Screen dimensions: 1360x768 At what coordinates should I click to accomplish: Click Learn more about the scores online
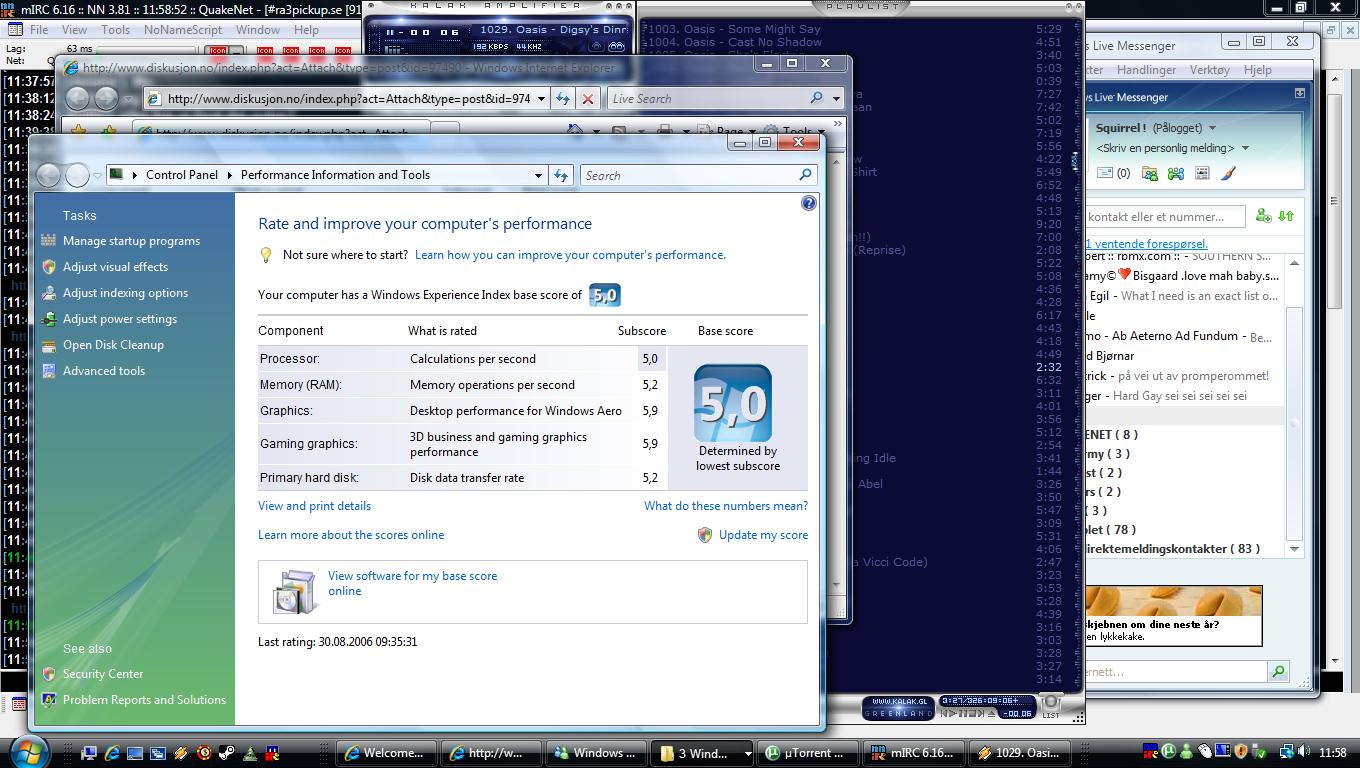pos(351,535)
